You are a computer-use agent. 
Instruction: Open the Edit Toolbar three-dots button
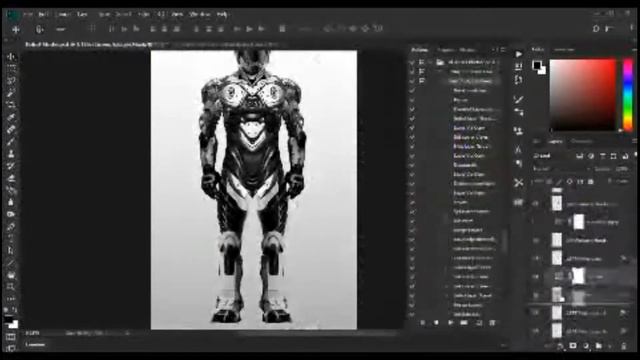[11, 299]
